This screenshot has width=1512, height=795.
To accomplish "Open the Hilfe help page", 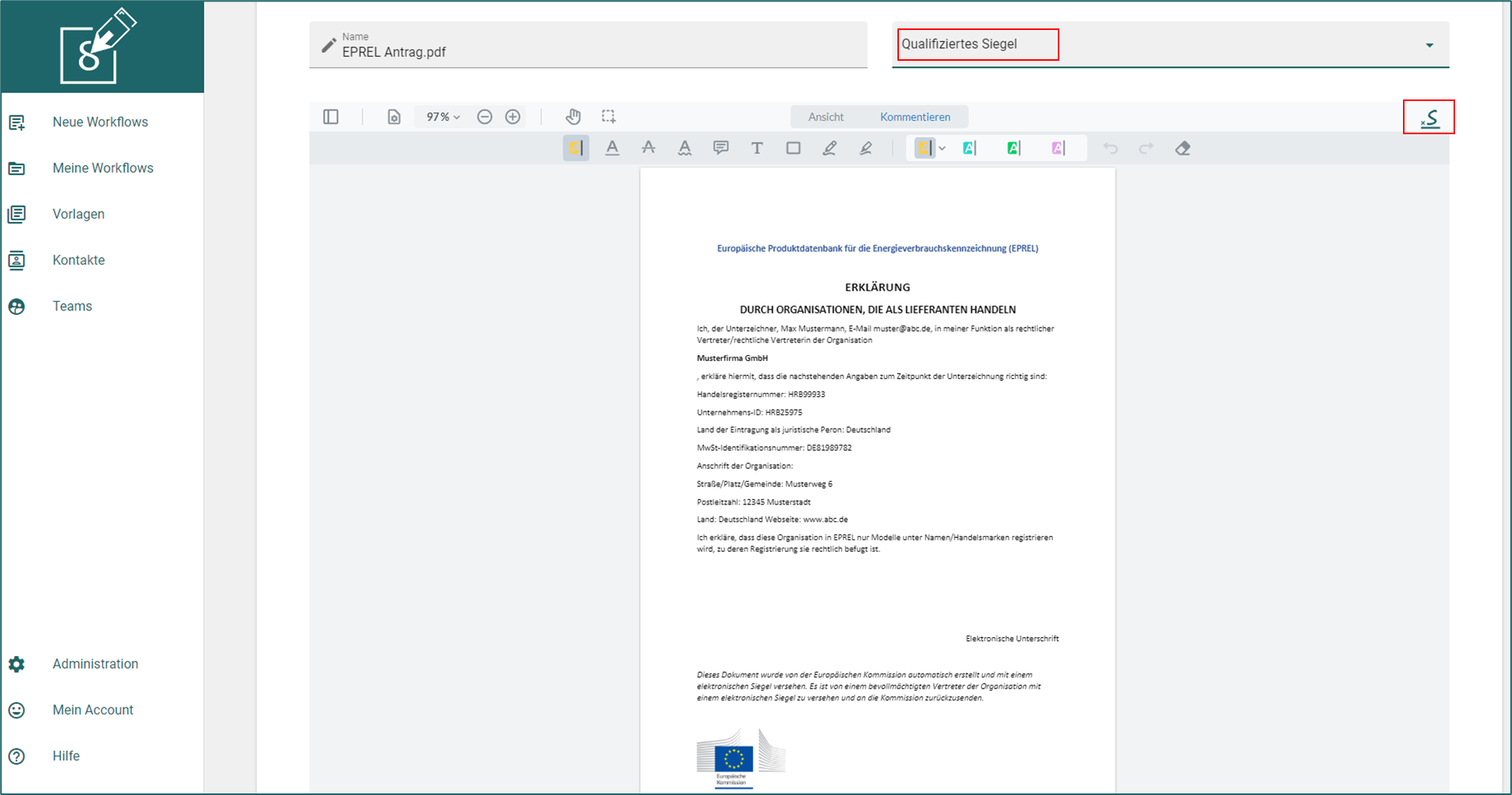I will [x=66, y=756].
